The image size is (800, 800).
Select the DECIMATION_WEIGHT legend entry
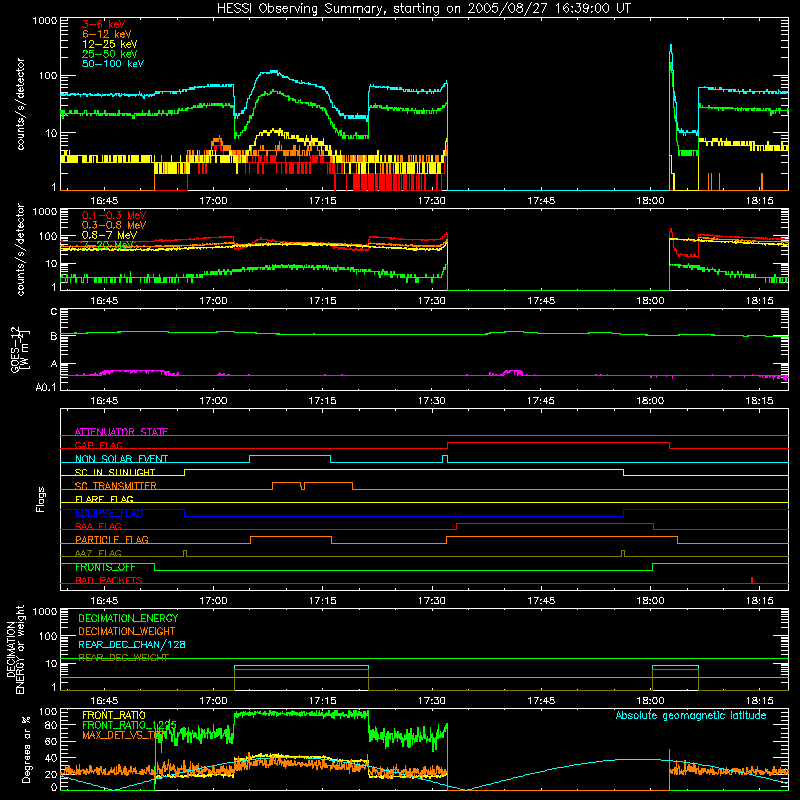pos(127,631)
